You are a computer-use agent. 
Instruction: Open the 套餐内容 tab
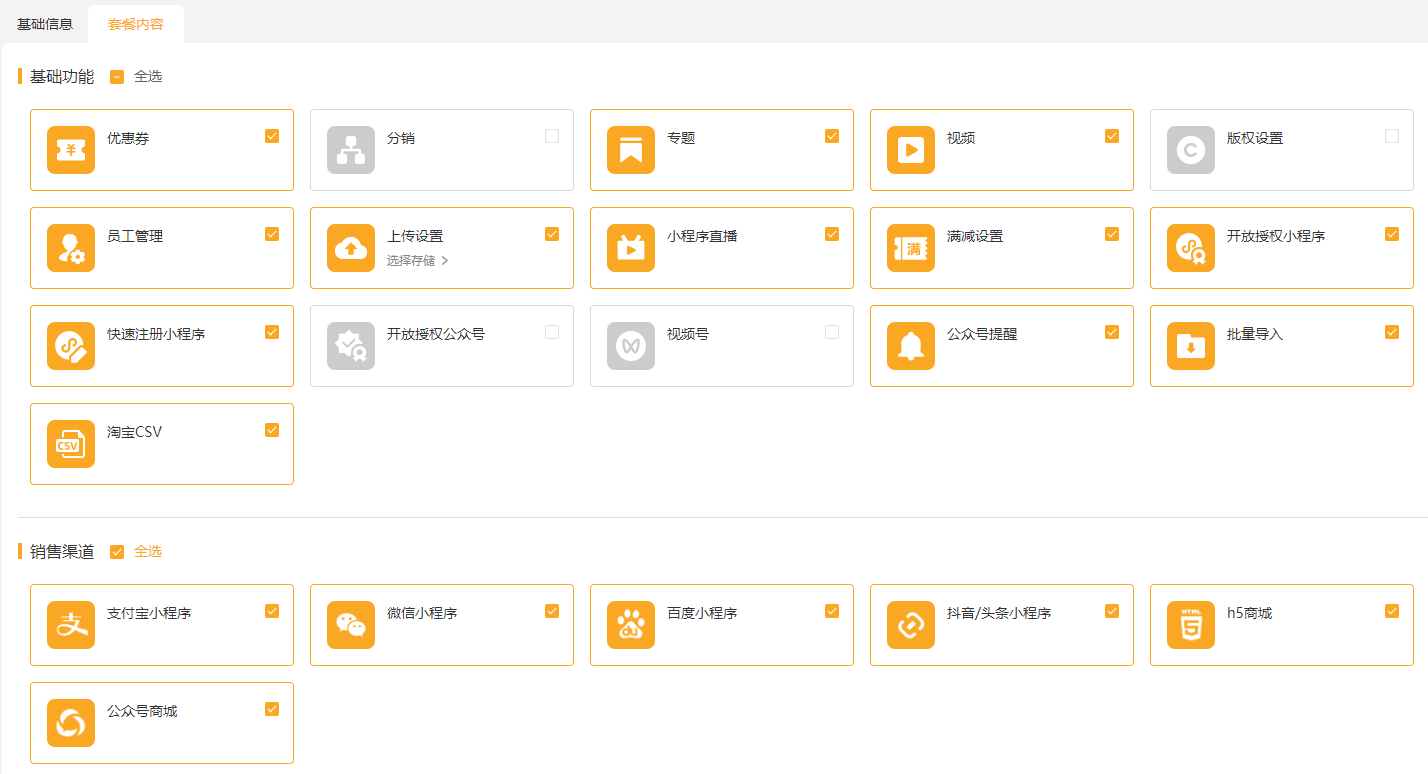tap(136, 24)
